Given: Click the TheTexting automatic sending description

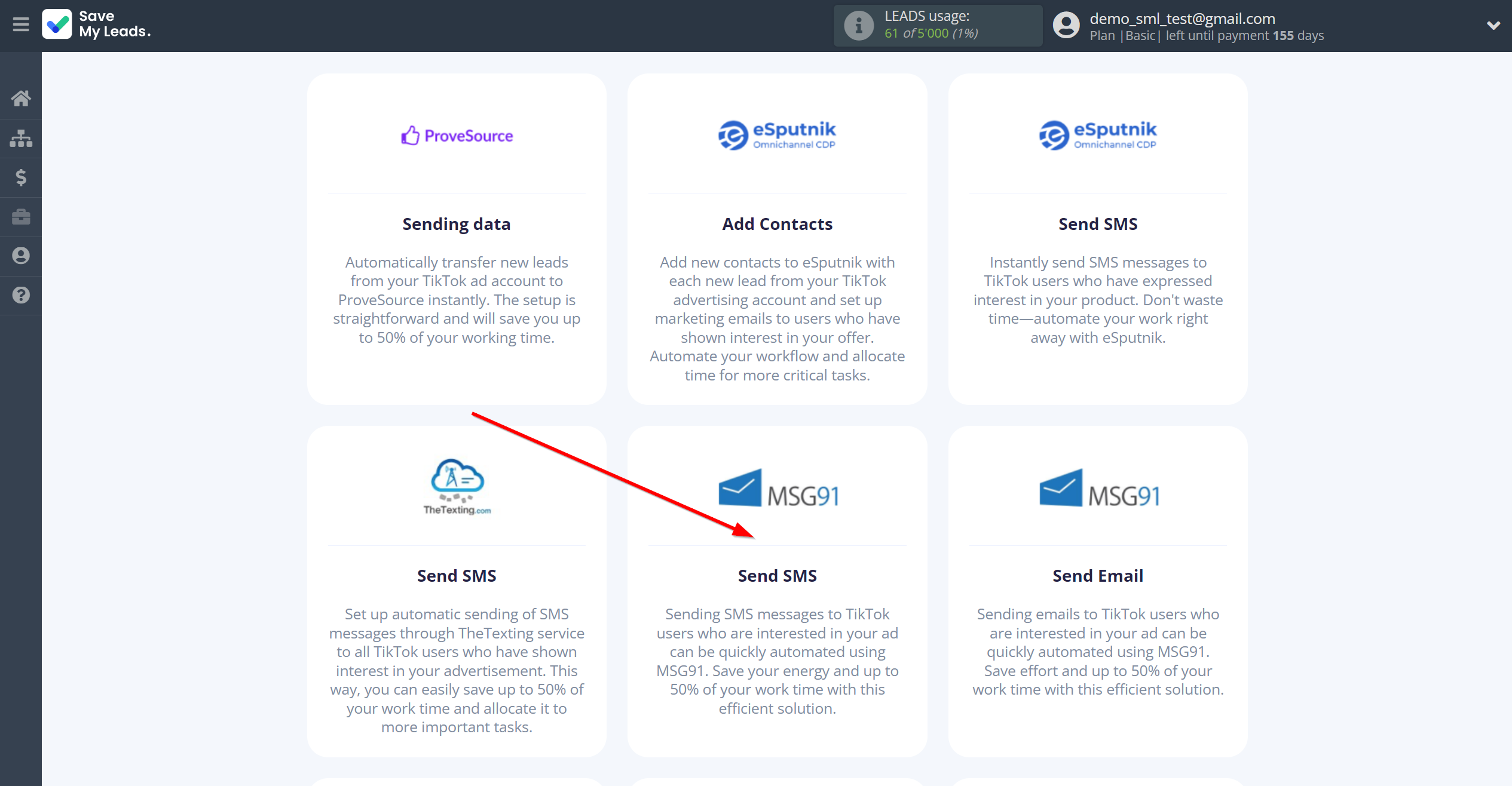Looking at the screenshot, I should pos(457,671).
